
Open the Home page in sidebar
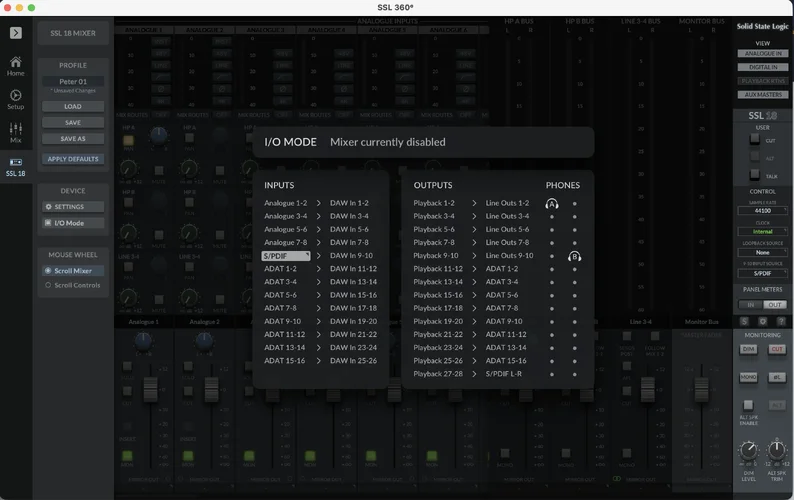click(x=16, y=66)
